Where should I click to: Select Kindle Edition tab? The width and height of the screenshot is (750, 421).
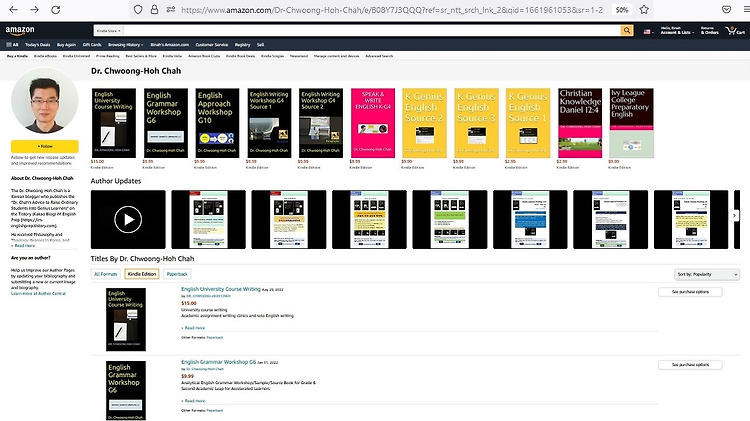coord(142,274)
